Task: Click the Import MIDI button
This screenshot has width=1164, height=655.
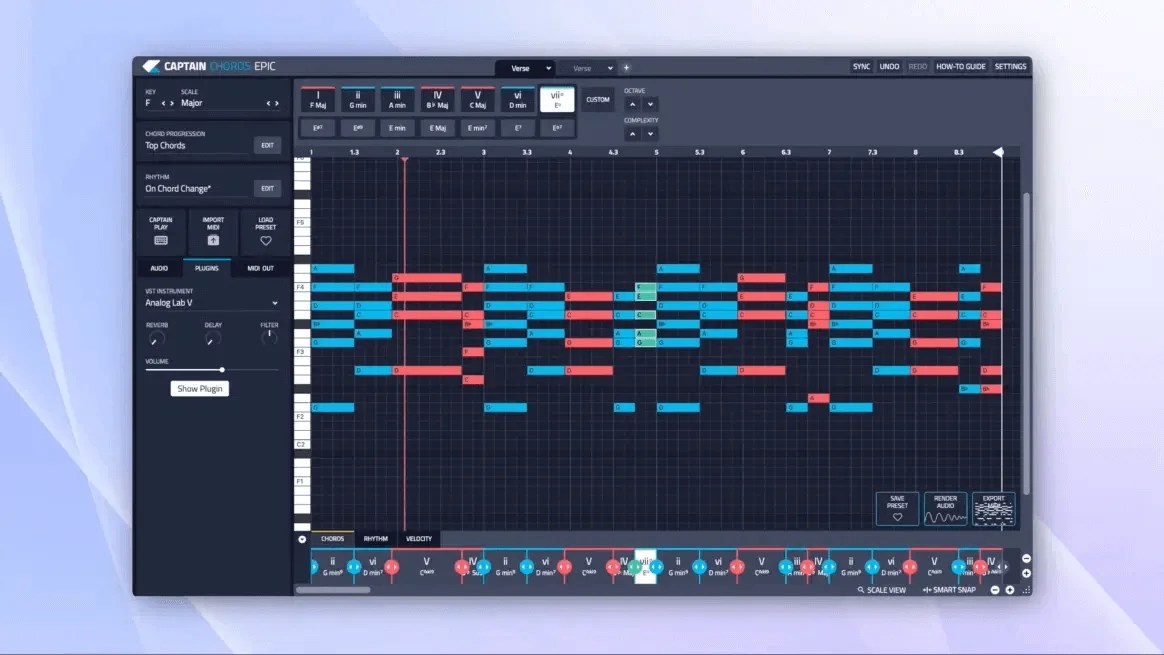Action: tap(213, 231)
